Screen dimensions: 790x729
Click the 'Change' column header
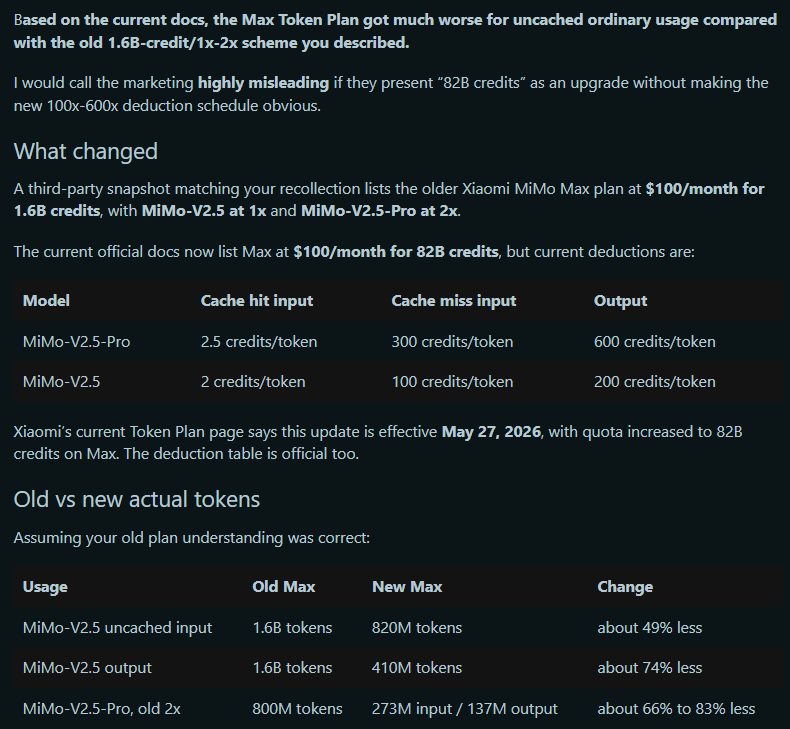(625, 587)
